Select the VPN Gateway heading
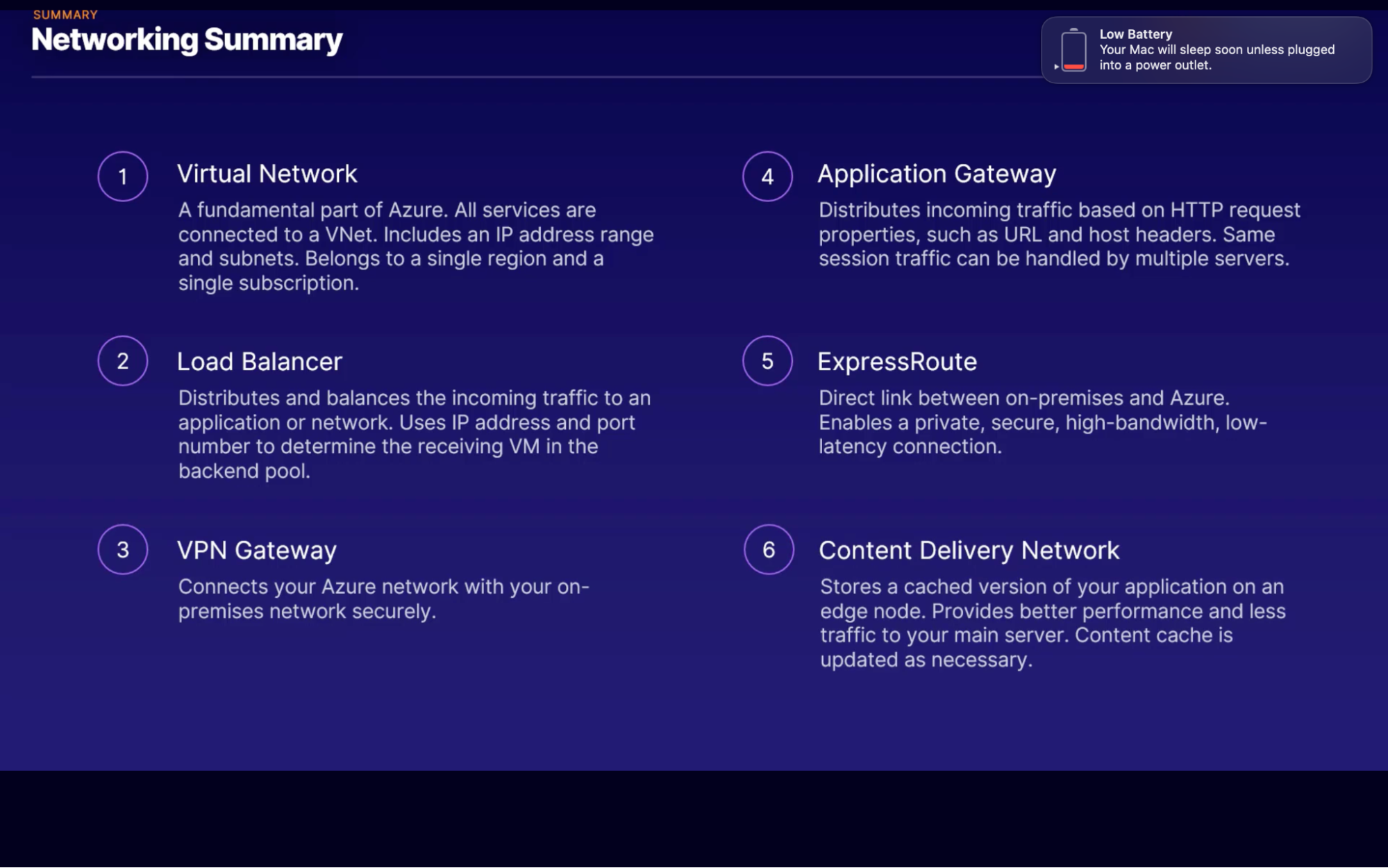 point(257,551)
